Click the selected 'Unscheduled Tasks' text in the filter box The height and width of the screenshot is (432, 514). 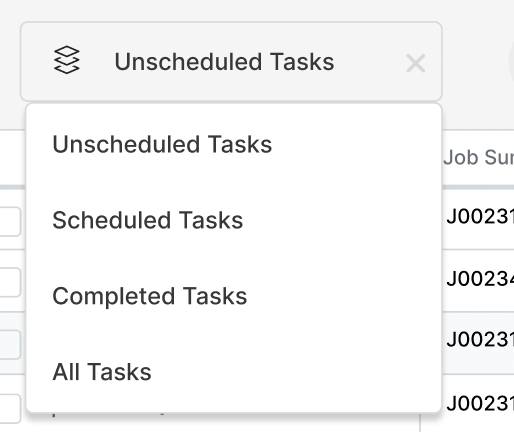coord(224,62)
